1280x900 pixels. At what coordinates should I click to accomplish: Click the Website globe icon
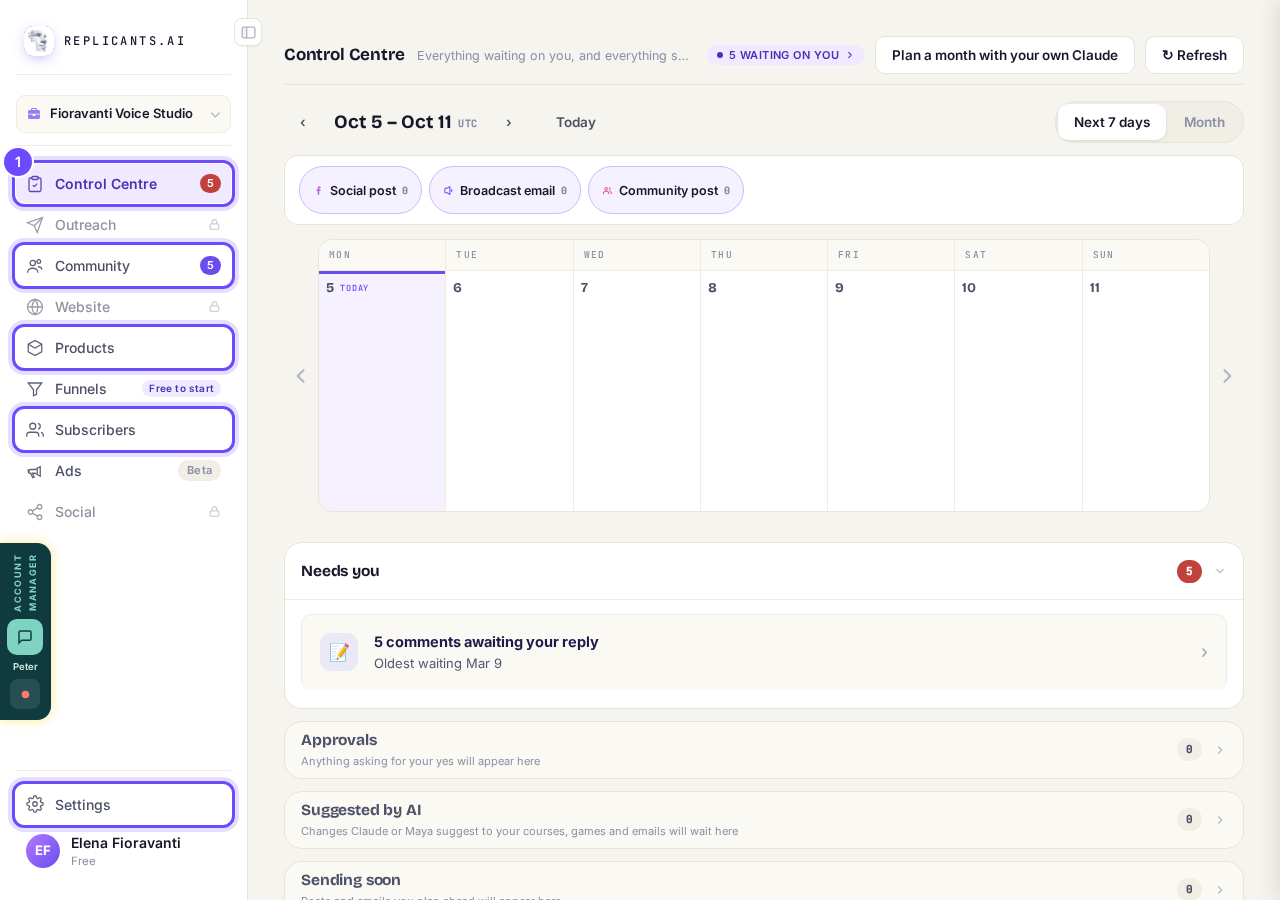[x=35, y=307]
